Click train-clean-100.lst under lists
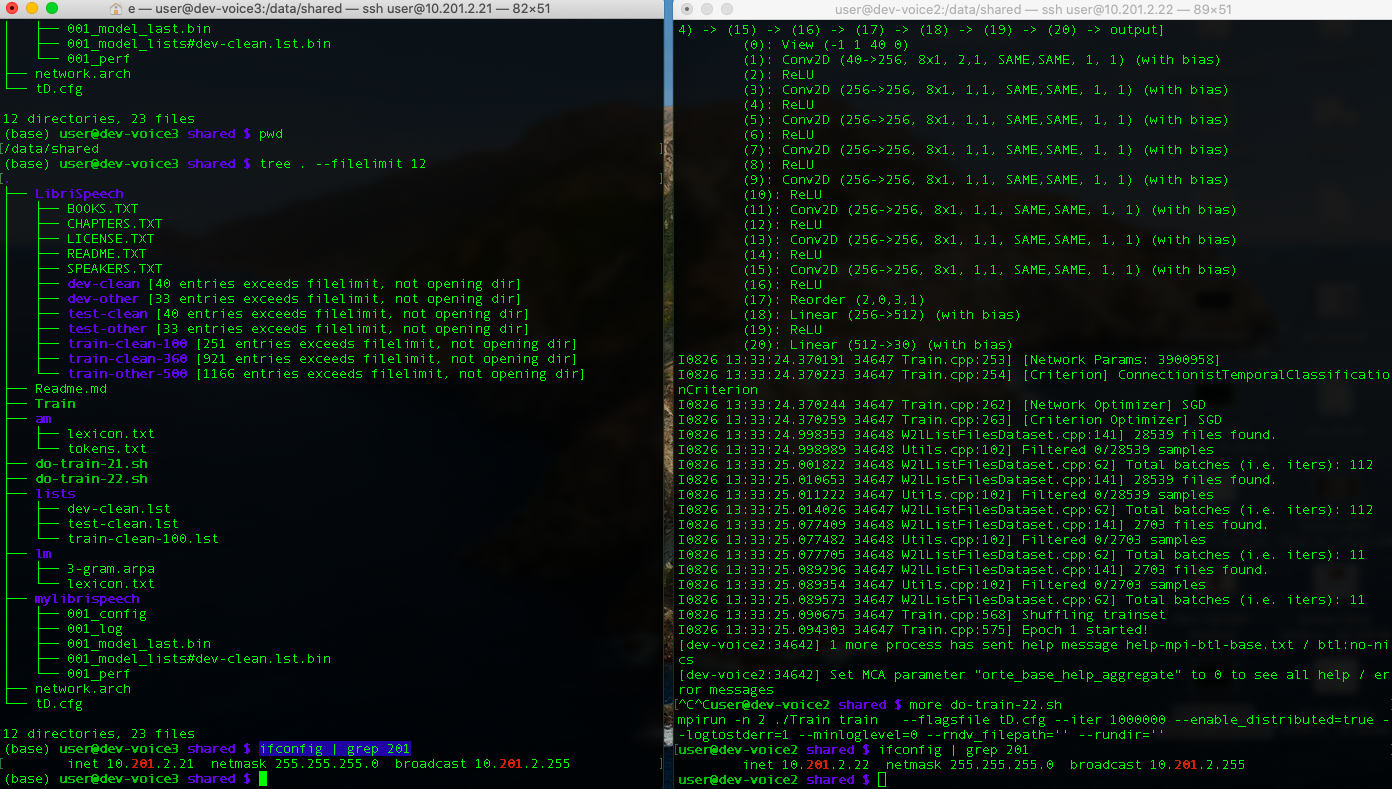Screen dimensions: 1392x789 pos(143,539)
